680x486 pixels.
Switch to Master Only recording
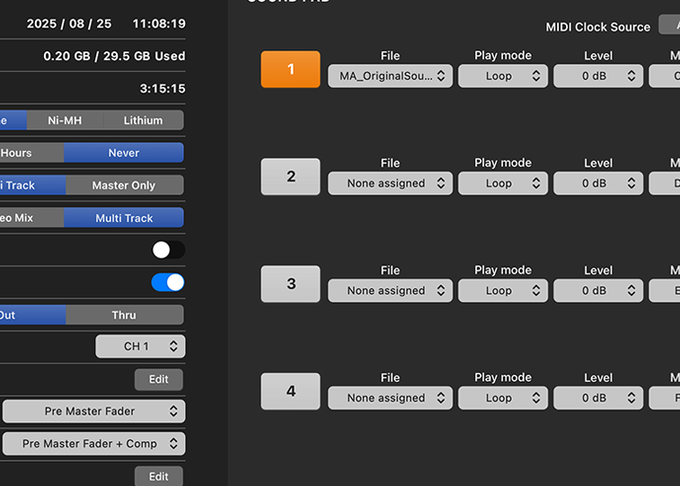pyautogui.click(x=124, y=185)
